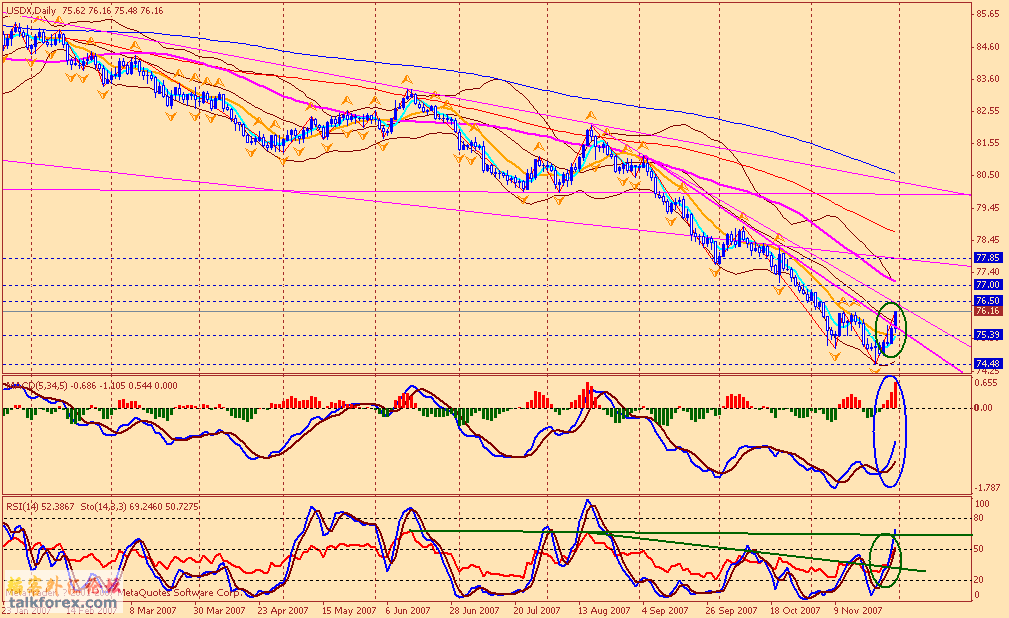Select the 30 Mar 2007 date label
Viewport: 1009px width, 618px height.
click(x=219, y=610)
